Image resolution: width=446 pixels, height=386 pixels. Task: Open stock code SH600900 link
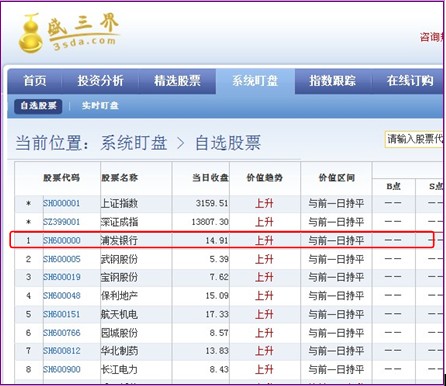coord(62,369)
